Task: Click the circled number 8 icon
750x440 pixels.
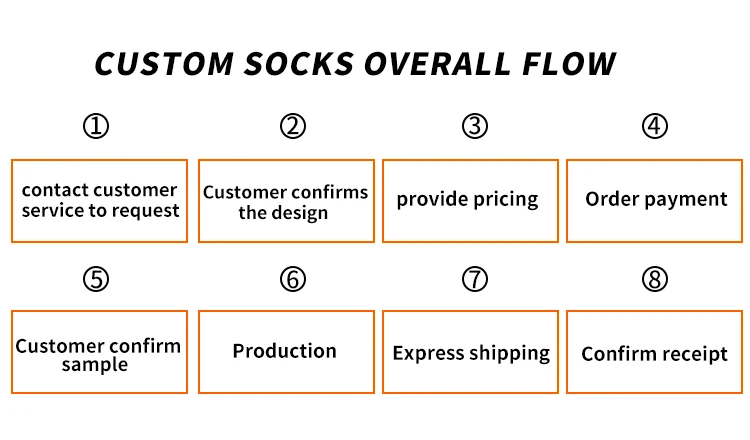Action: (654, 279)
